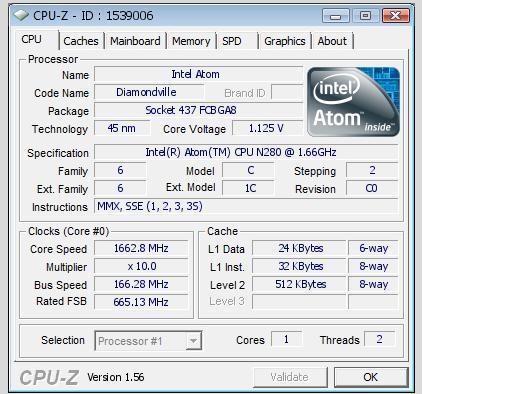Minimize the CPU-Z window

(336, 16)
